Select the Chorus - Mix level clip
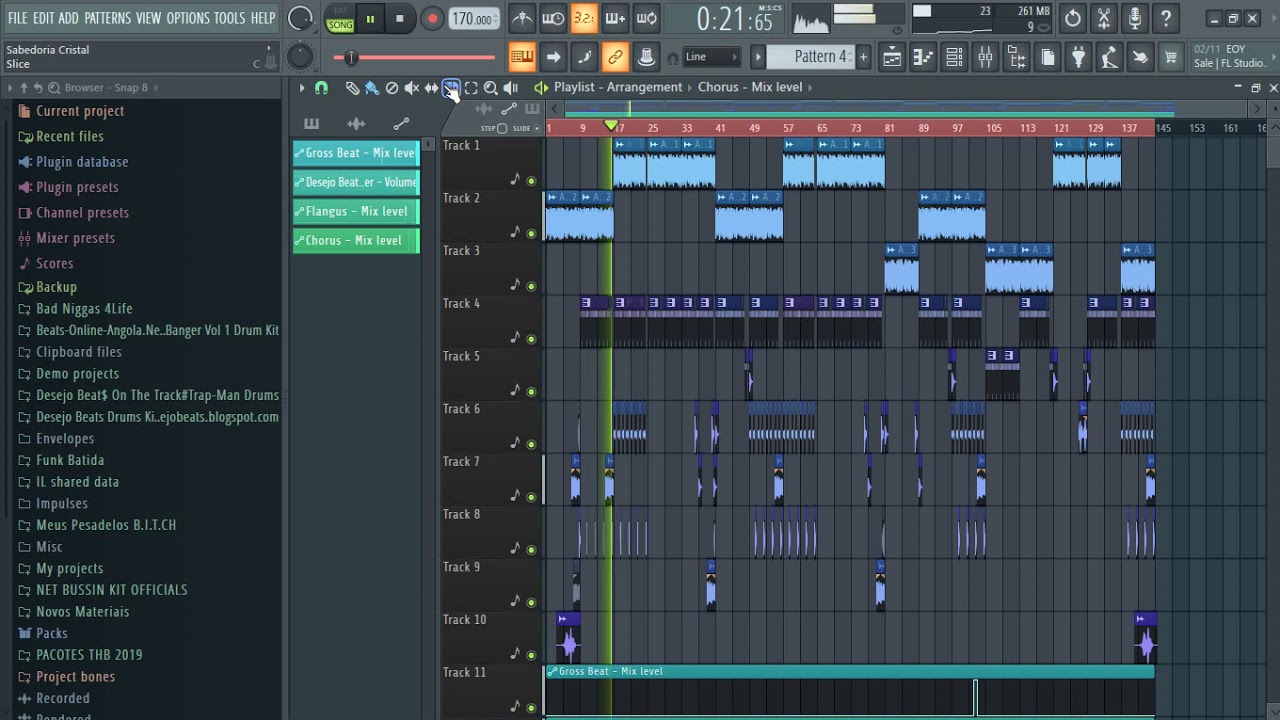 pos(356,240)
